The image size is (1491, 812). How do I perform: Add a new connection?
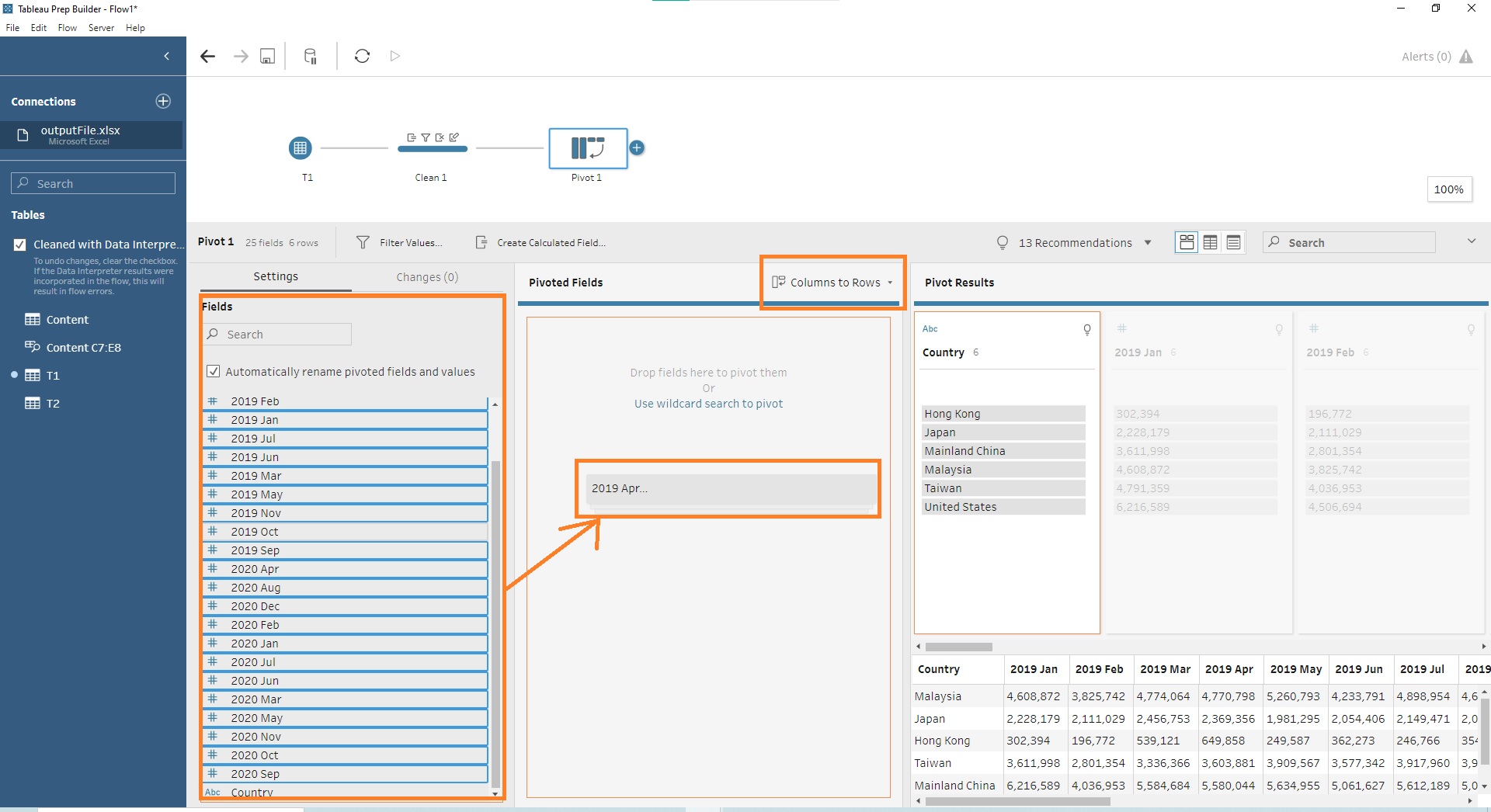[x=163, y=101]
